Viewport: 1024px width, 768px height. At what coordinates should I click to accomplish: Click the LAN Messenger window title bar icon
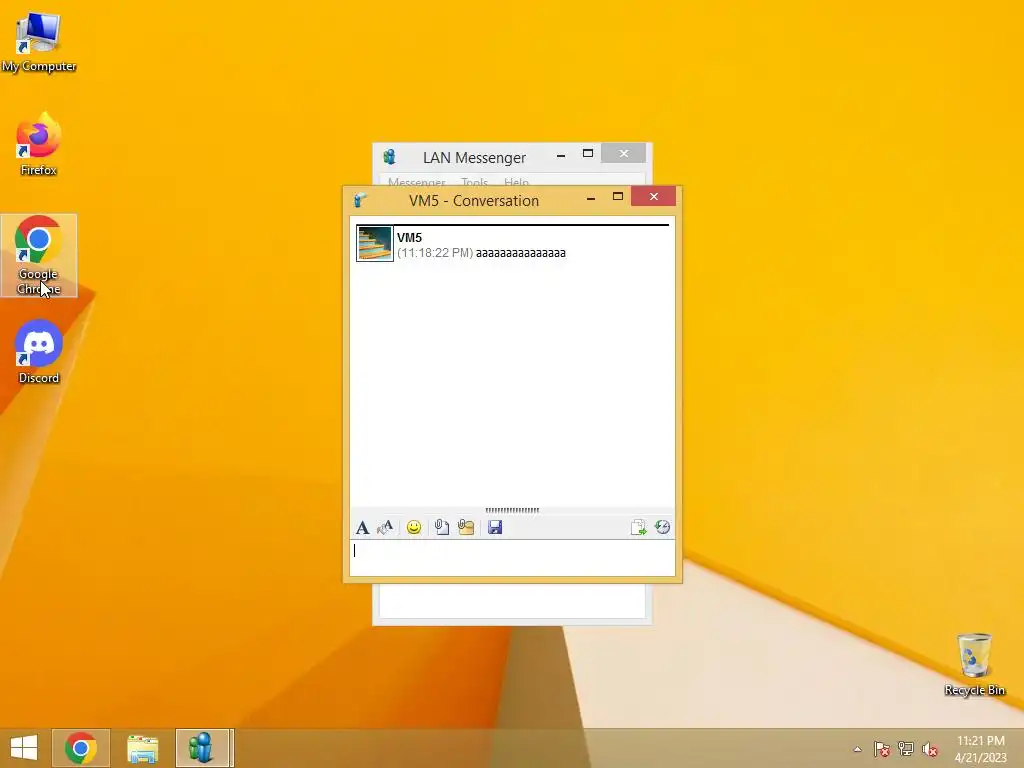[x=390, y=157]
